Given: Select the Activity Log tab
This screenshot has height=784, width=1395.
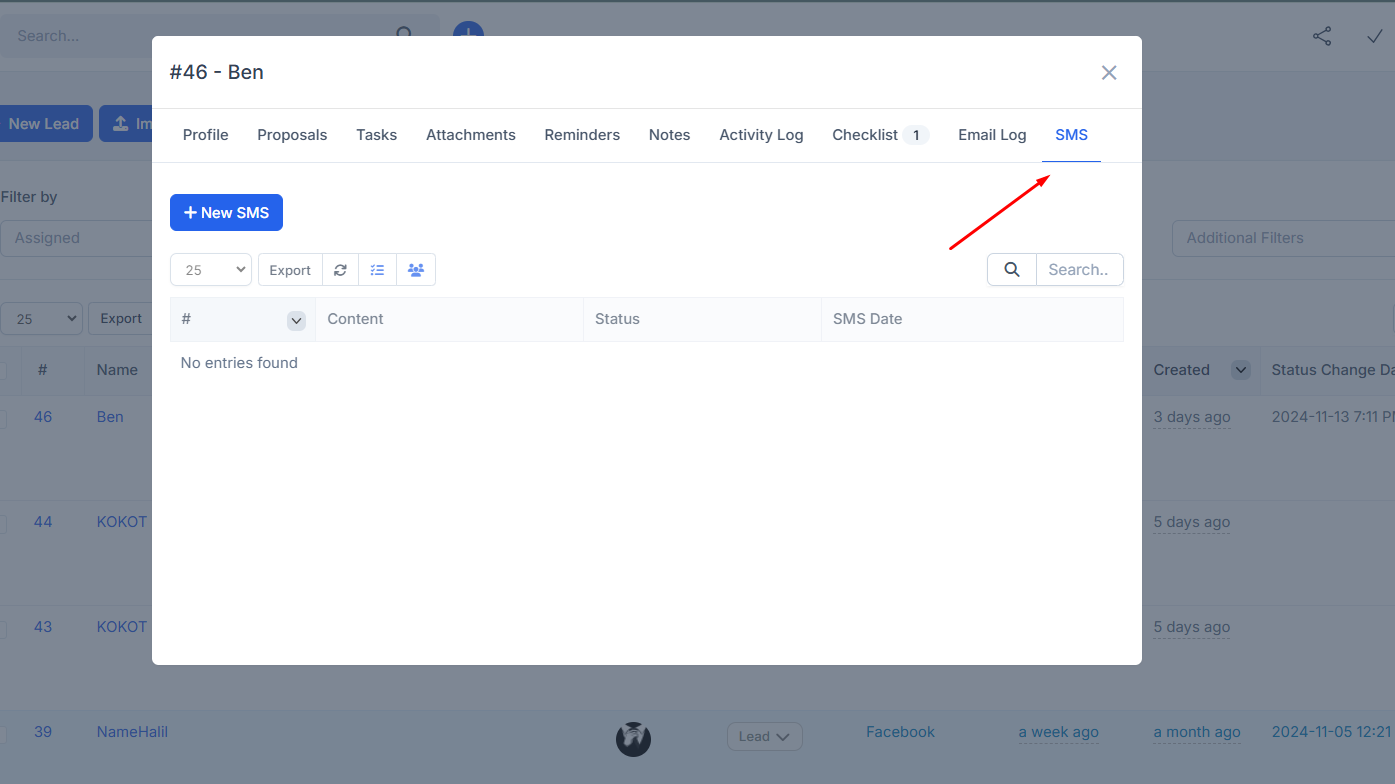Looking at the screenshot, I should point(761,134).
